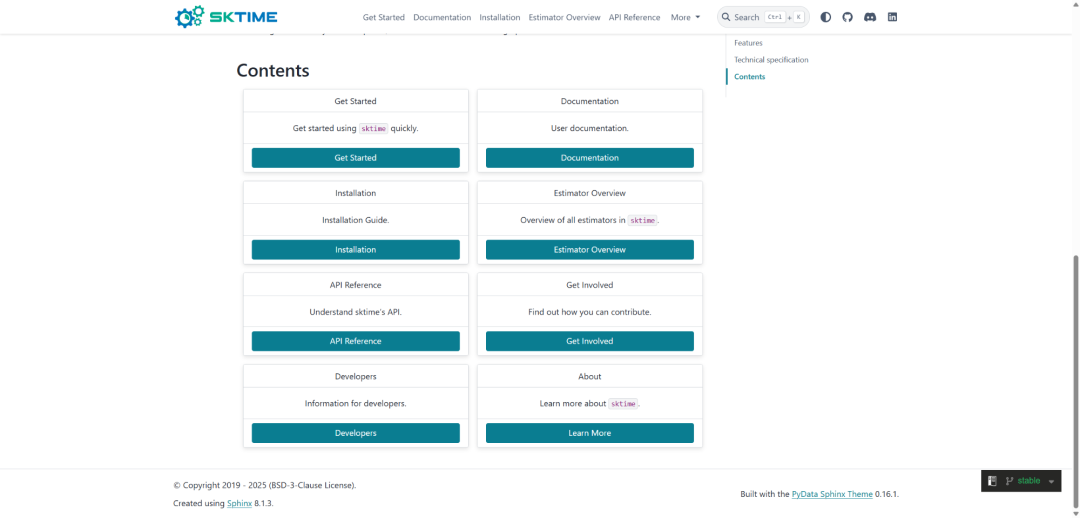Click the teal Get Started button
1080x518 pixels.
(x=355, y=158)
